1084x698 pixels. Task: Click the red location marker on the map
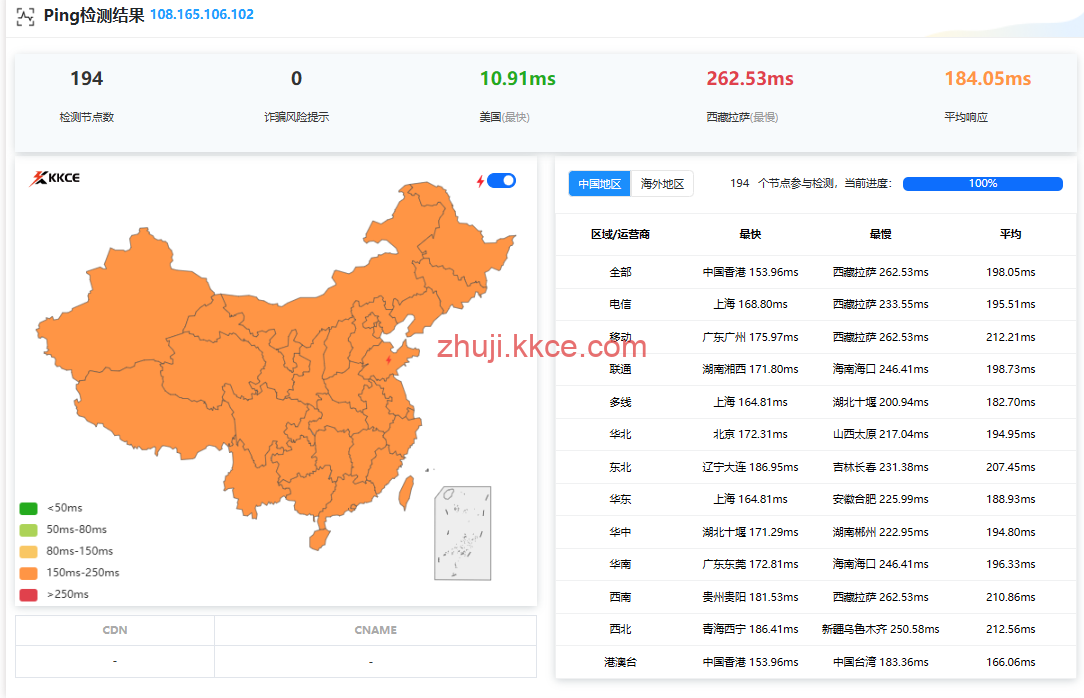388,359
